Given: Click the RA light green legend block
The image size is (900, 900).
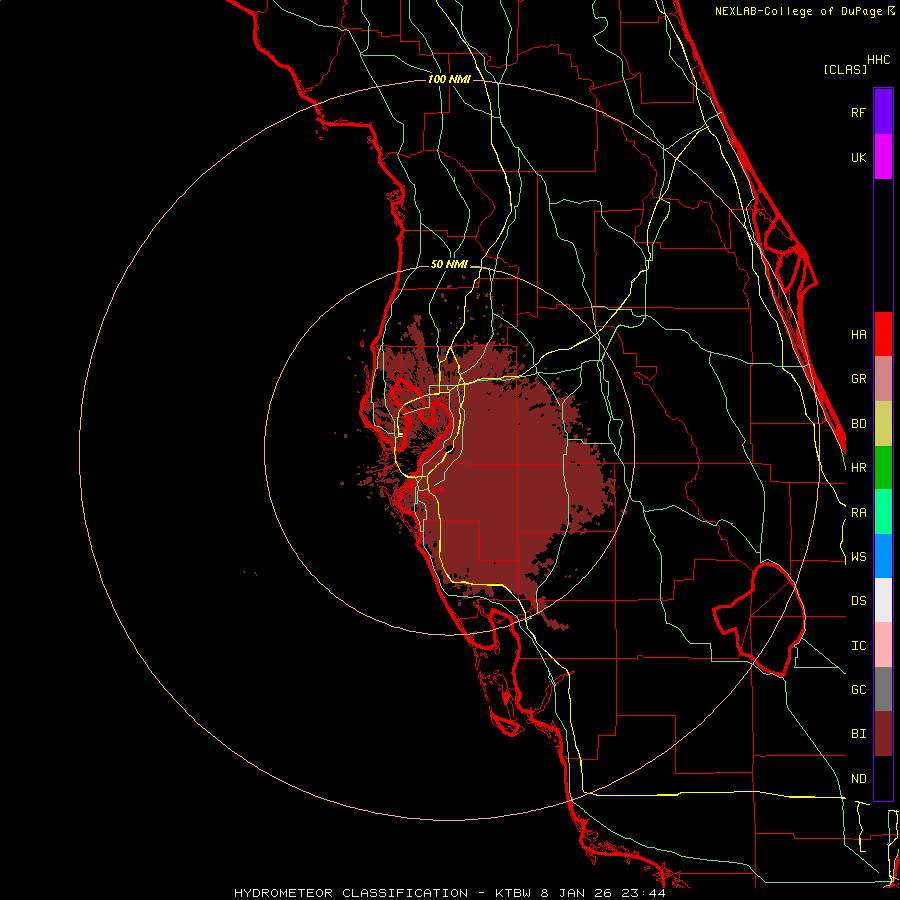Looking at the screenshot, I should tap(883, 512).
